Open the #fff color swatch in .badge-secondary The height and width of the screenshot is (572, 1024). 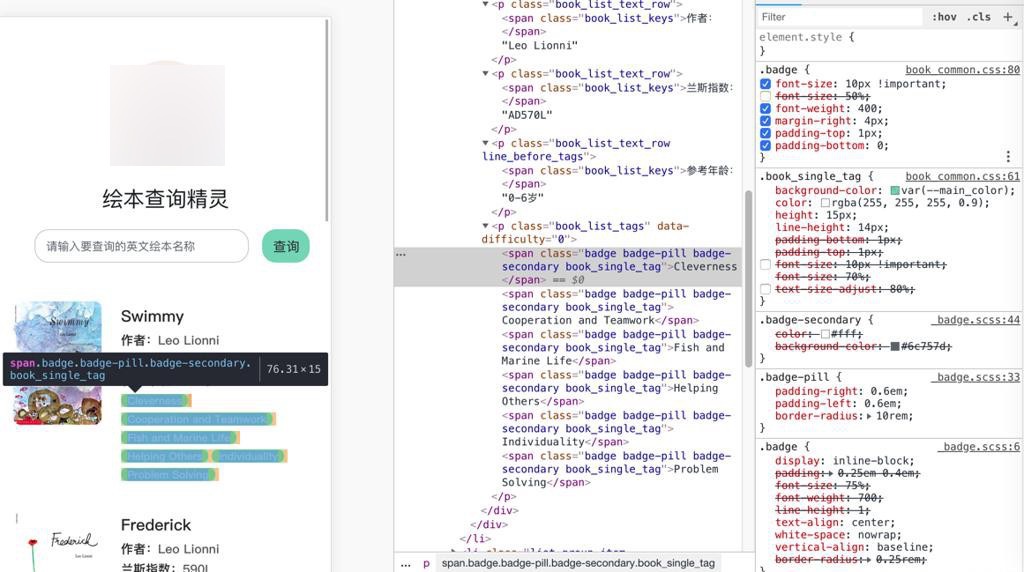coord(825,334)
